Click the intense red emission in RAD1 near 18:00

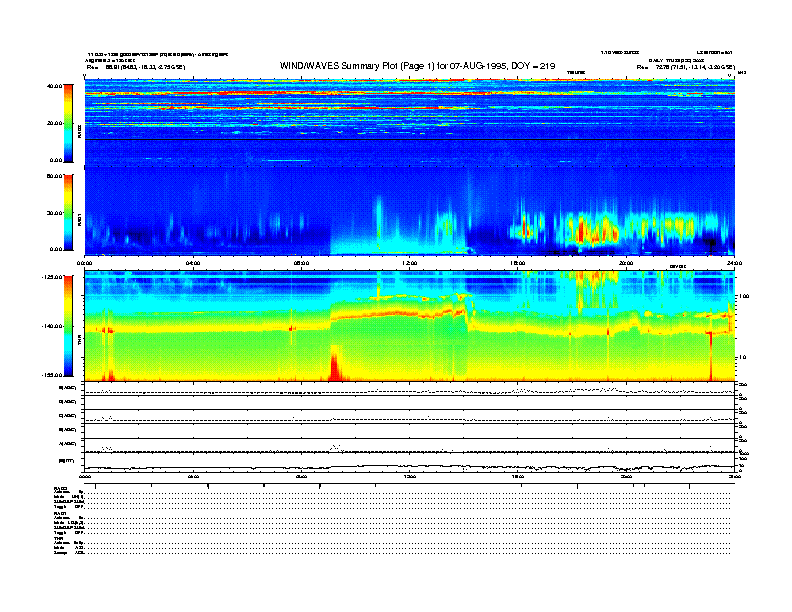tap(581, 232)
